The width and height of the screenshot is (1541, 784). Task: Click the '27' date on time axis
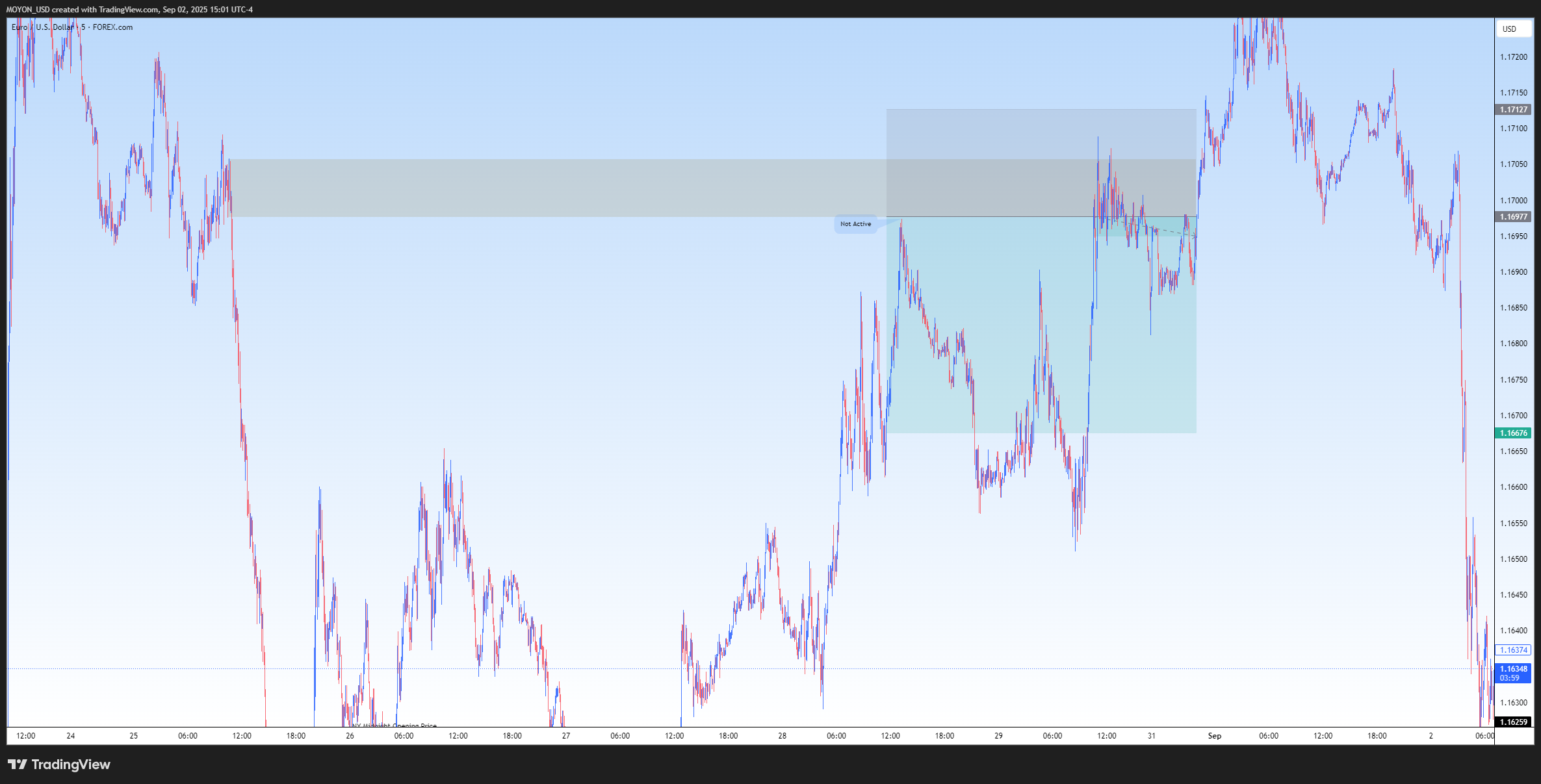point(566,736)
